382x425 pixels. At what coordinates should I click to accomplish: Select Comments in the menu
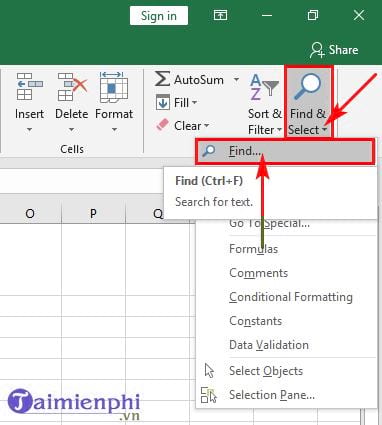tap(286, 273)
